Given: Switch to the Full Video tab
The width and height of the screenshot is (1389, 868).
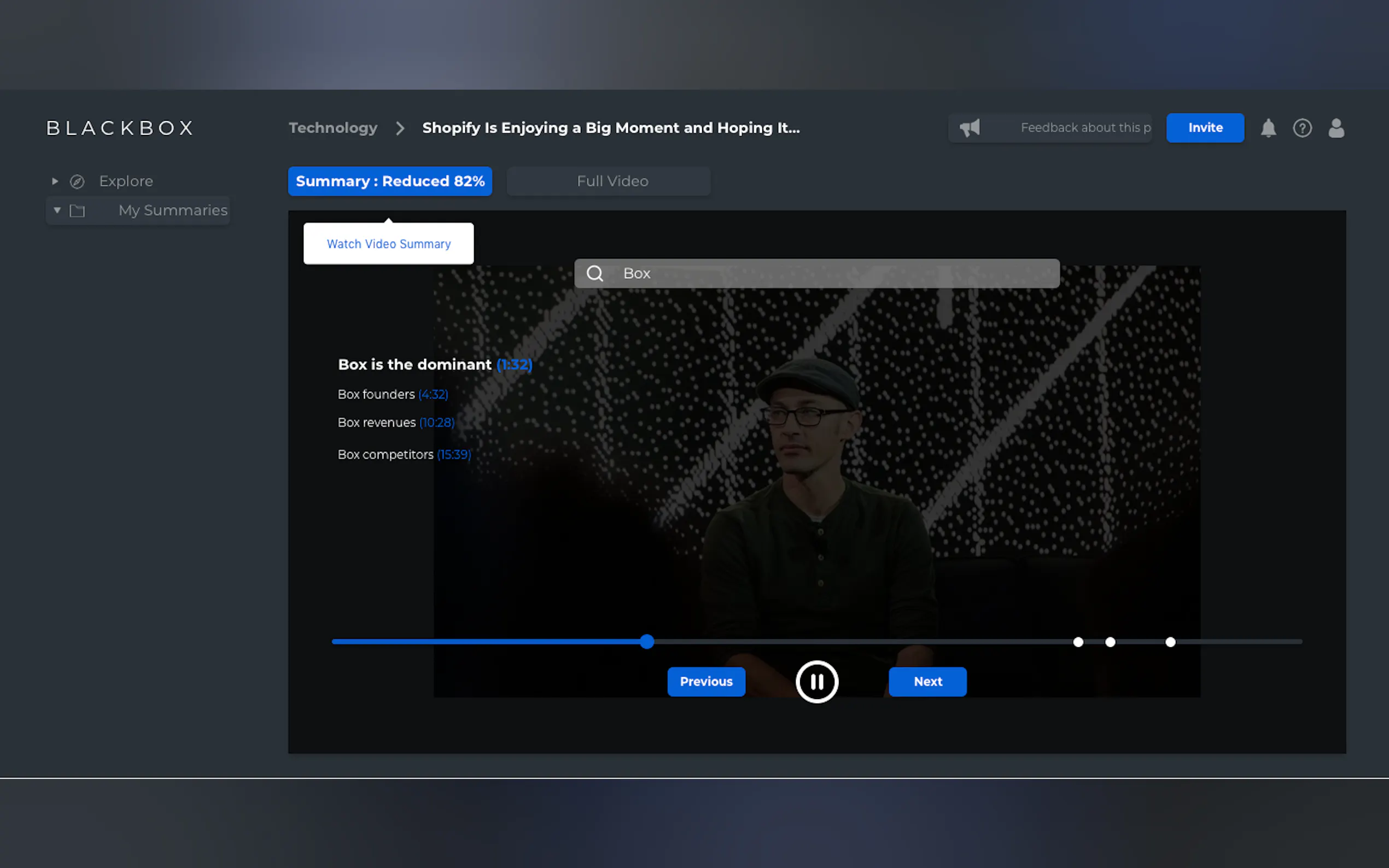Looking at the screenshot, I should click(x=608, y=181).
